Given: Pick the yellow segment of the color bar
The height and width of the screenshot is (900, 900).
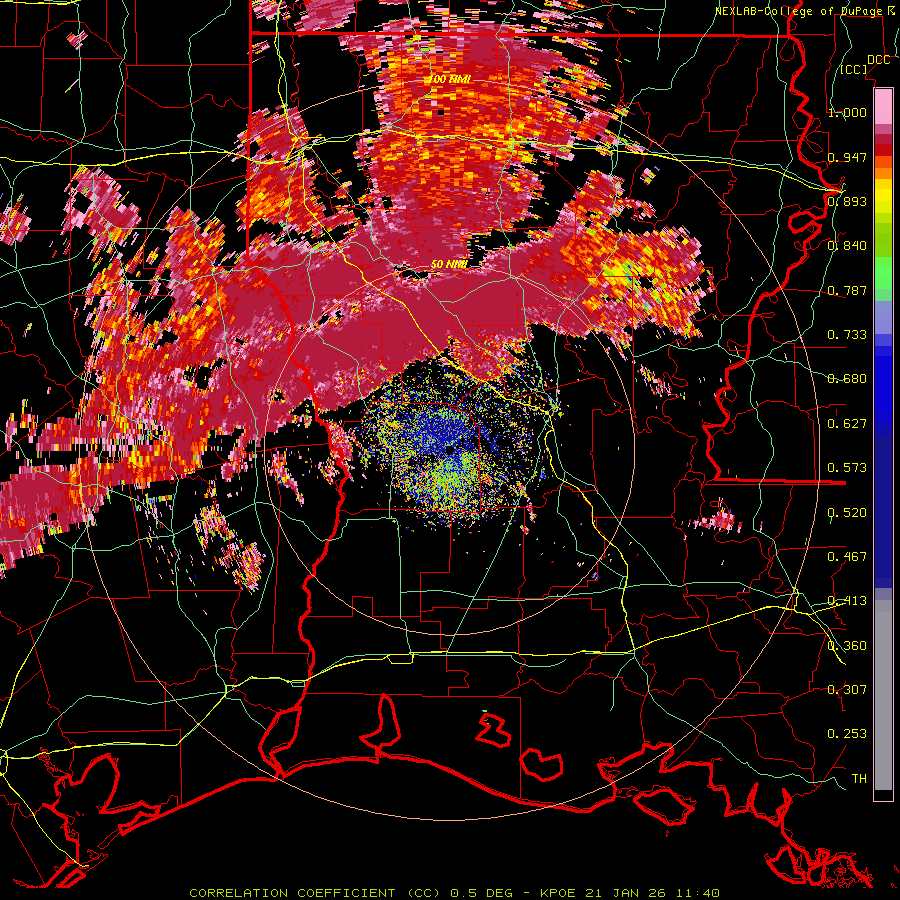Looking at the screenshot, I should [883, 197].
